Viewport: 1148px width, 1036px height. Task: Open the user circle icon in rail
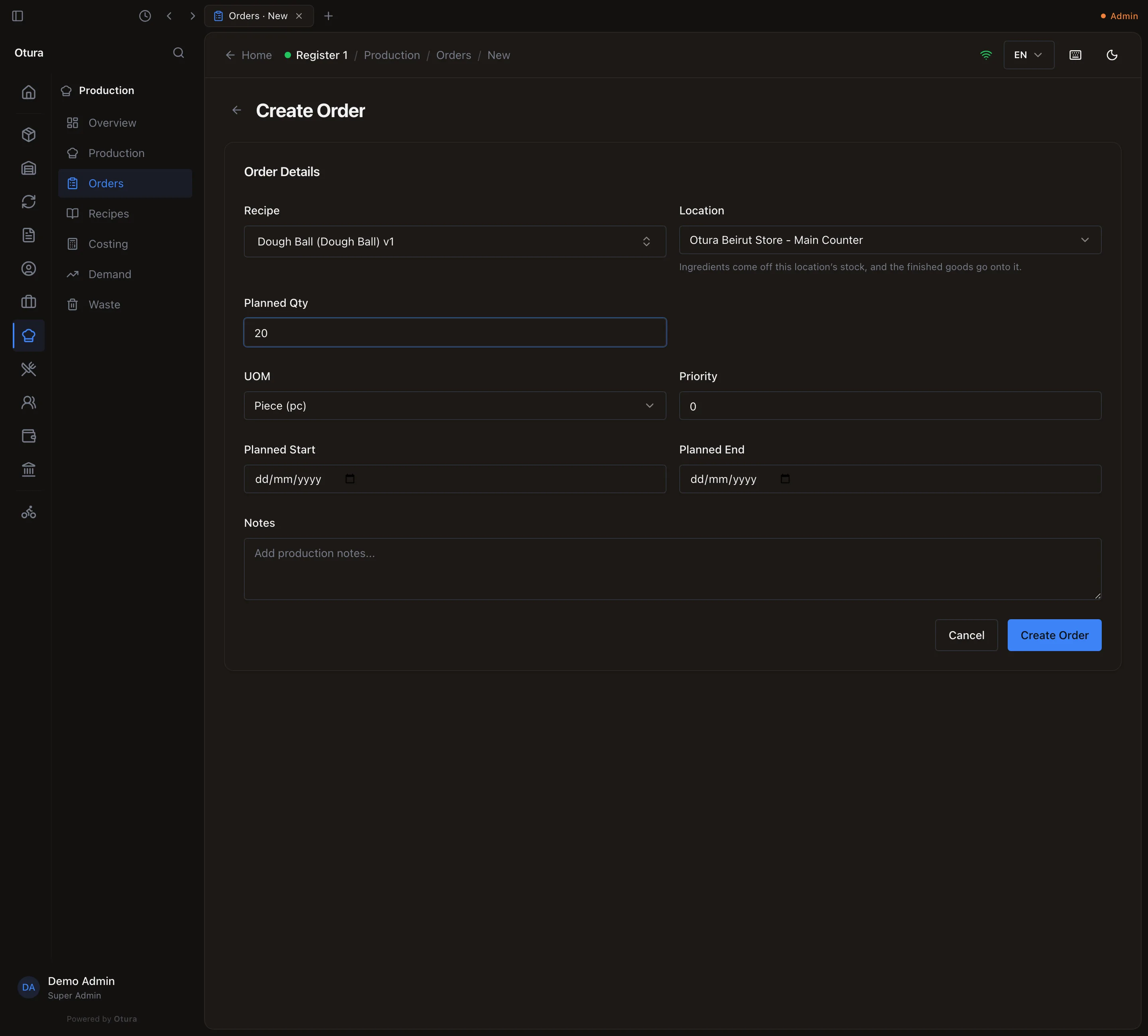[28, 269]
